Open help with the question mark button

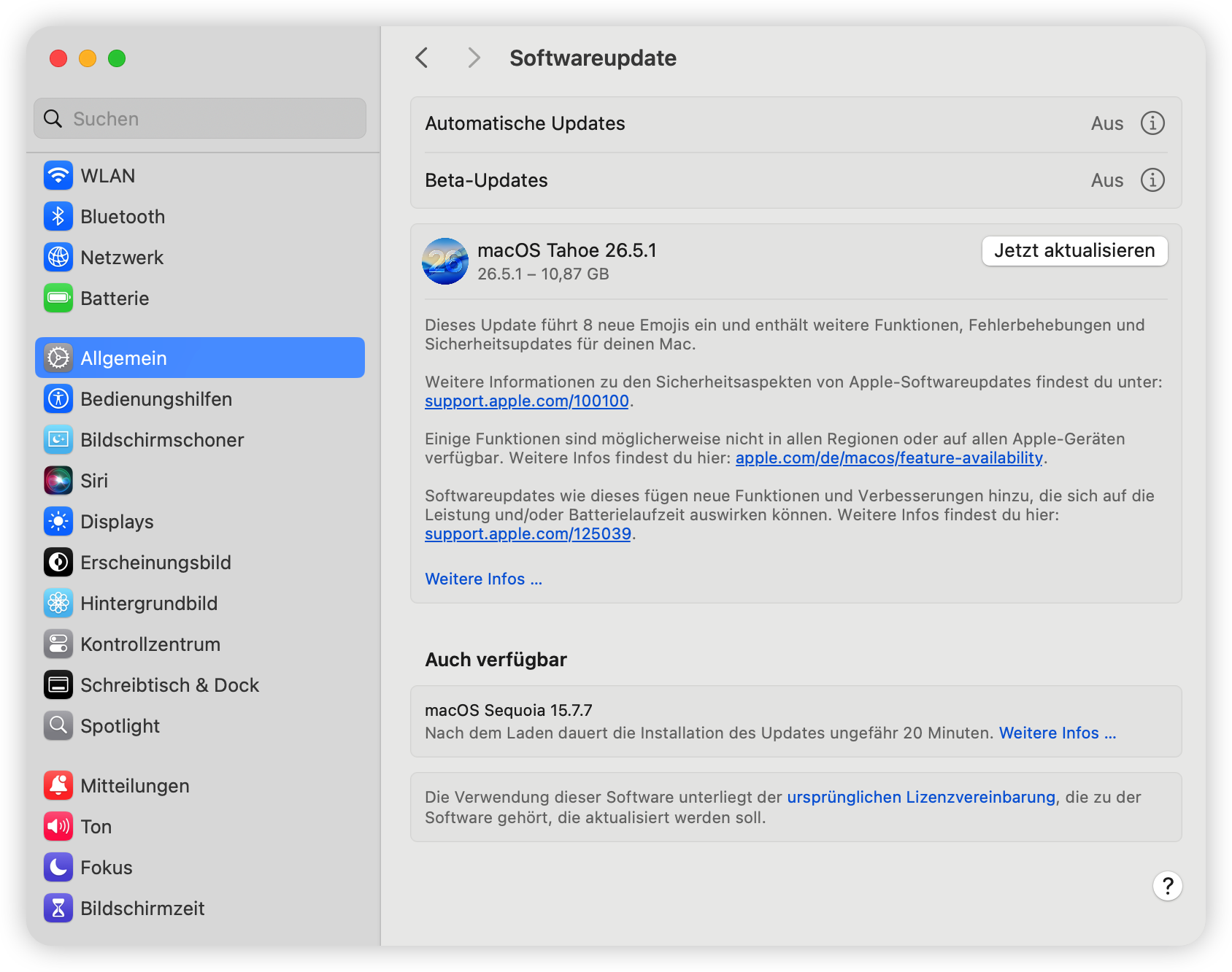(x=1168, y=886)
